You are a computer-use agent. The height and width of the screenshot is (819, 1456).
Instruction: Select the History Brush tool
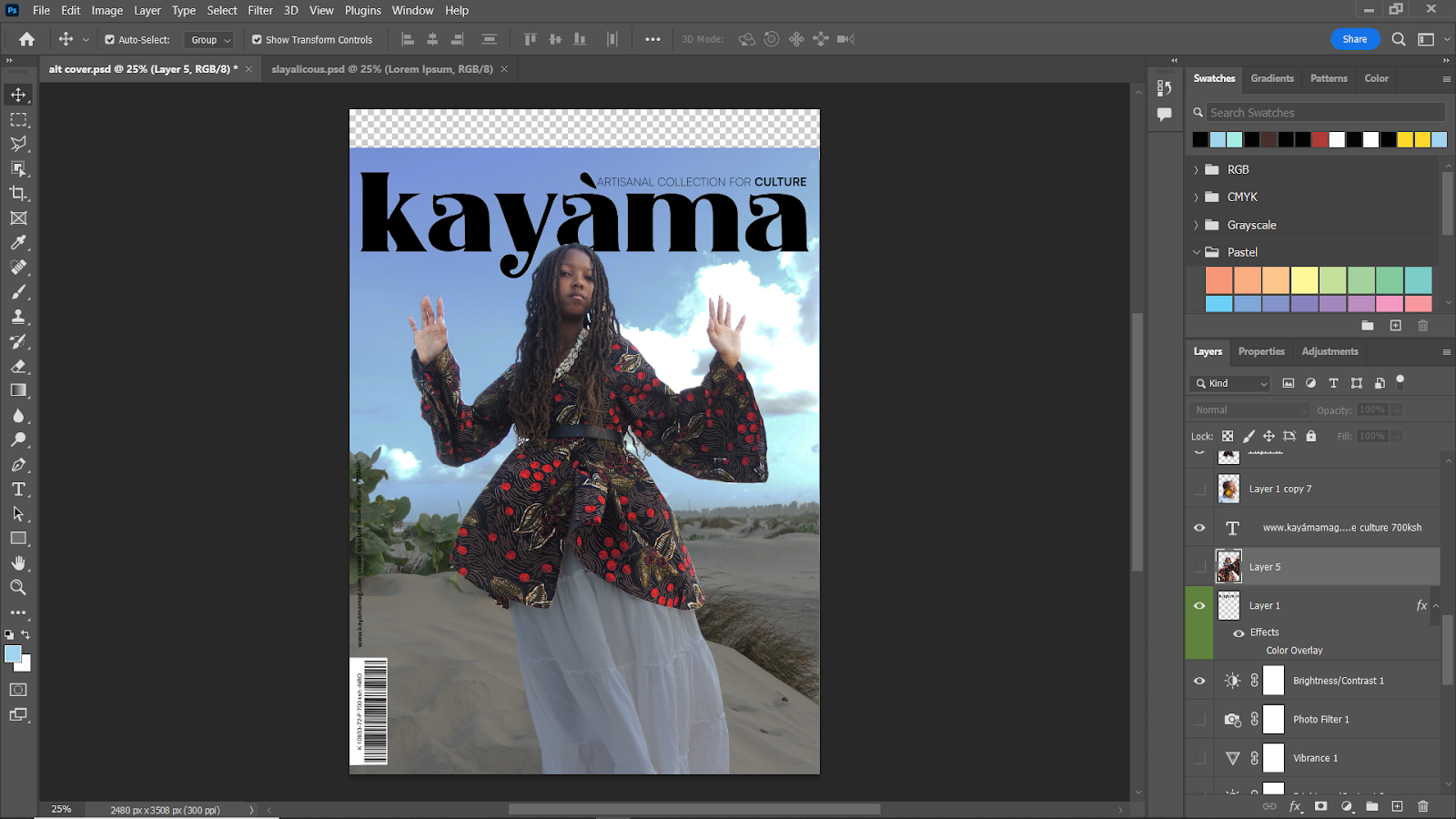[x=18, y=341]
